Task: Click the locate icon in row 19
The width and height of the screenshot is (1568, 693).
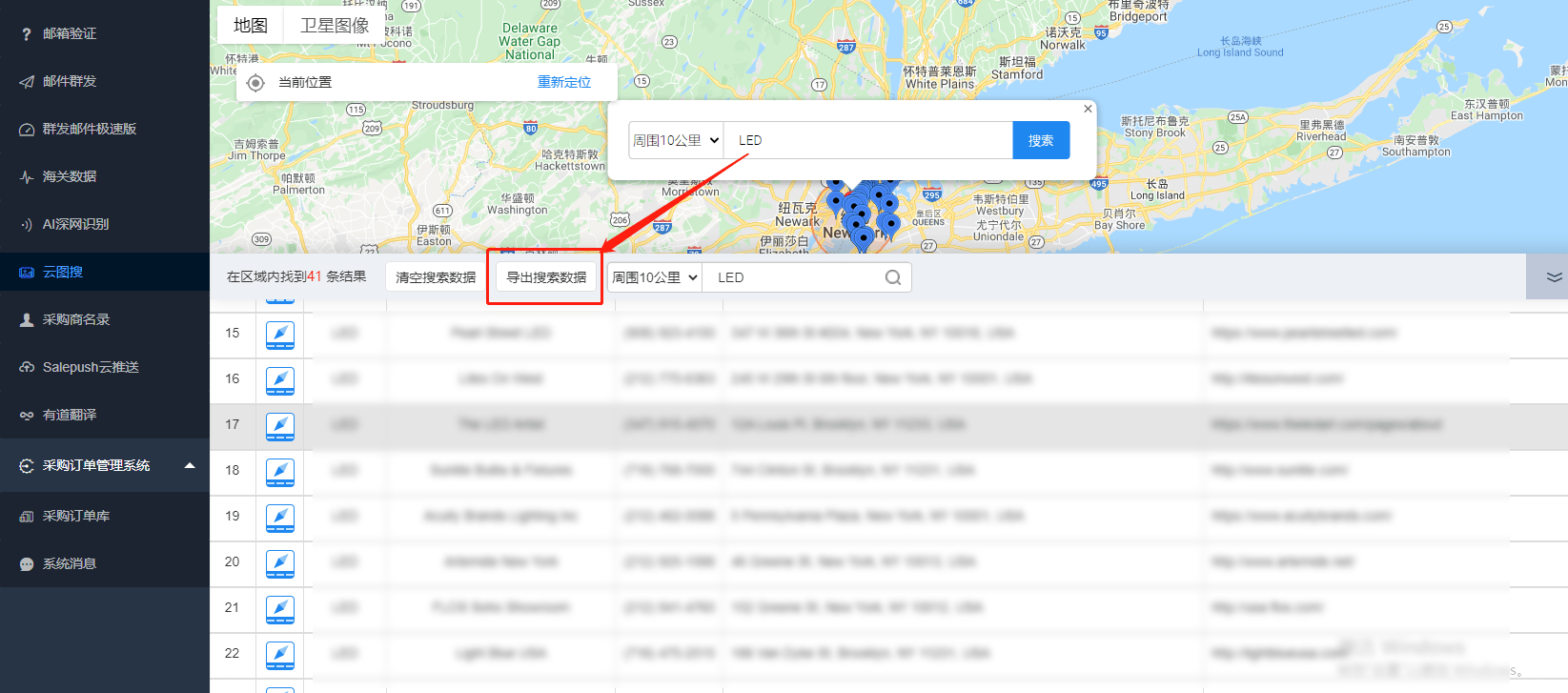Action: (x=280, y=518)
